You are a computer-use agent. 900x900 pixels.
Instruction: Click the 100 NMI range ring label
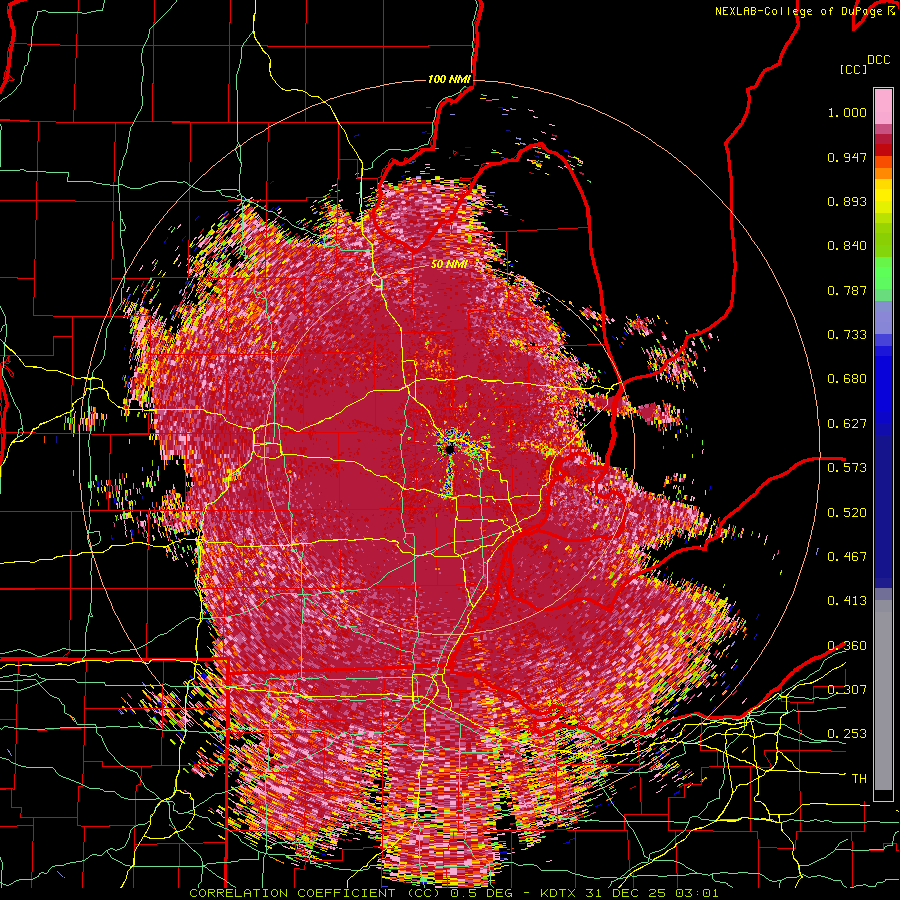click(x=449, y=79)
